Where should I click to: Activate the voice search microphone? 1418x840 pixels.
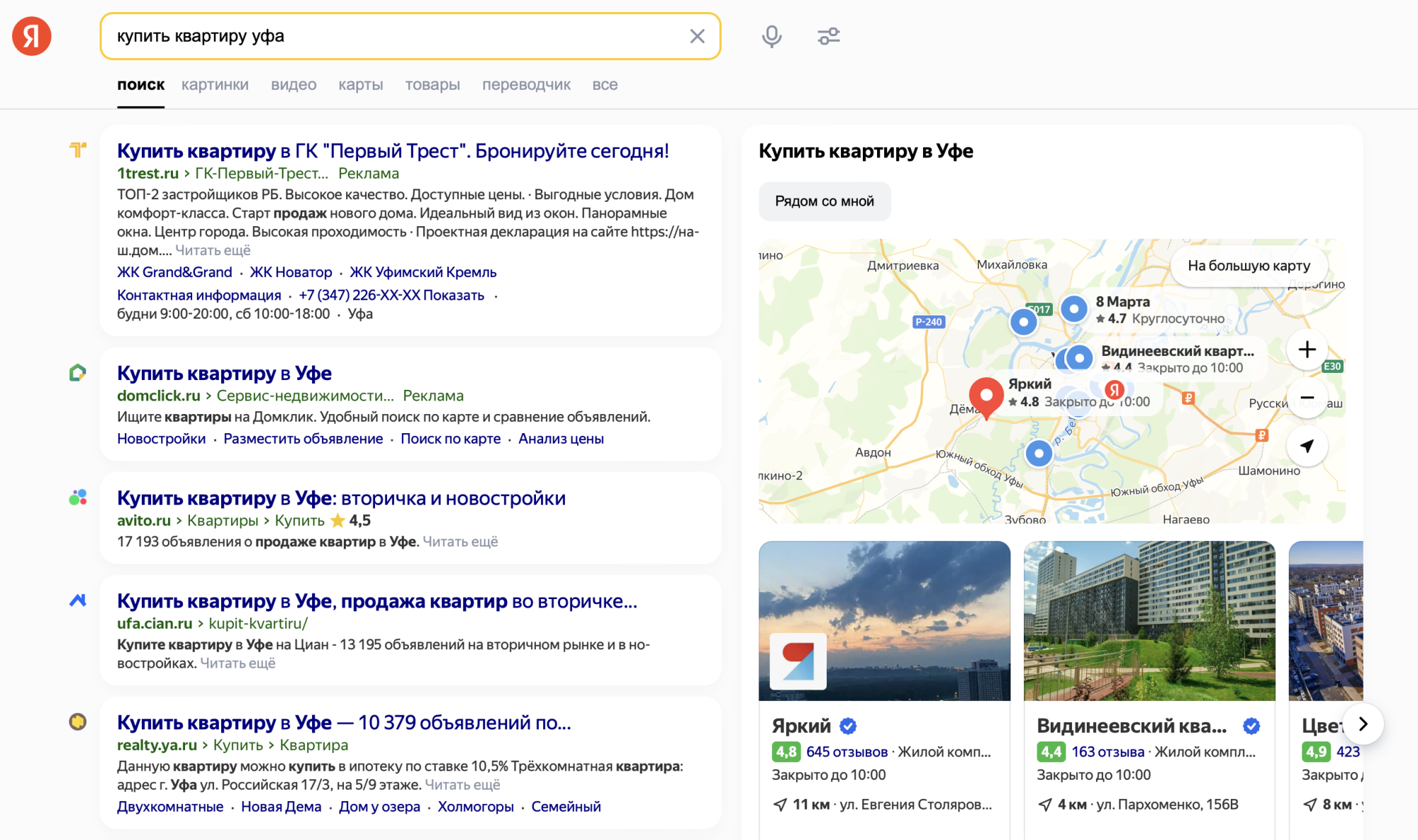(772, 36)
